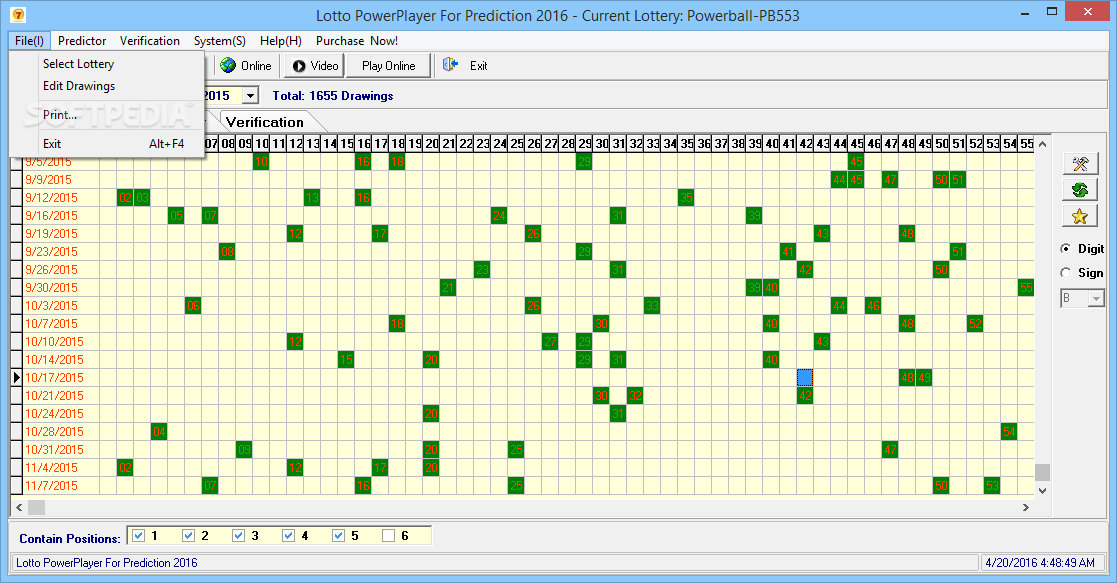Screen dimensions: 1117x583
Task: Click the Exit toolbar button label
Action: [479, 66]
